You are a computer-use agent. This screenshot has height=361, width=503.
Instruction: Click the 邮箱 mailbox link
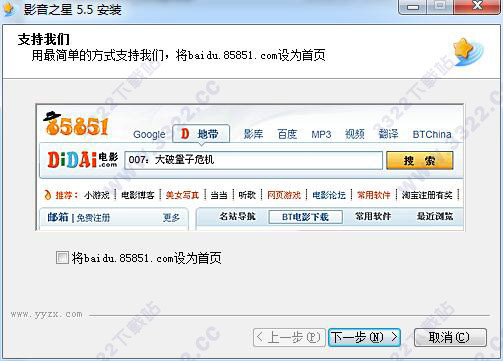coord(58,217)
